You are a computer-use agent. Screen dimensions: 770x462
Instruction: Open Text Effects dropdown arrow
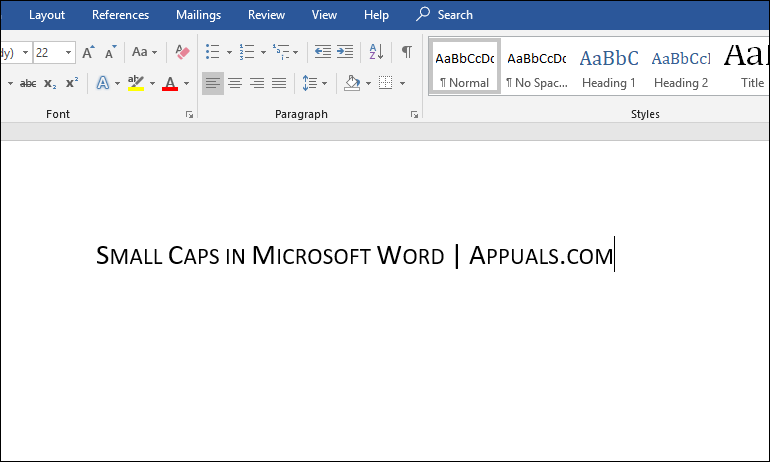click(117, 83)
